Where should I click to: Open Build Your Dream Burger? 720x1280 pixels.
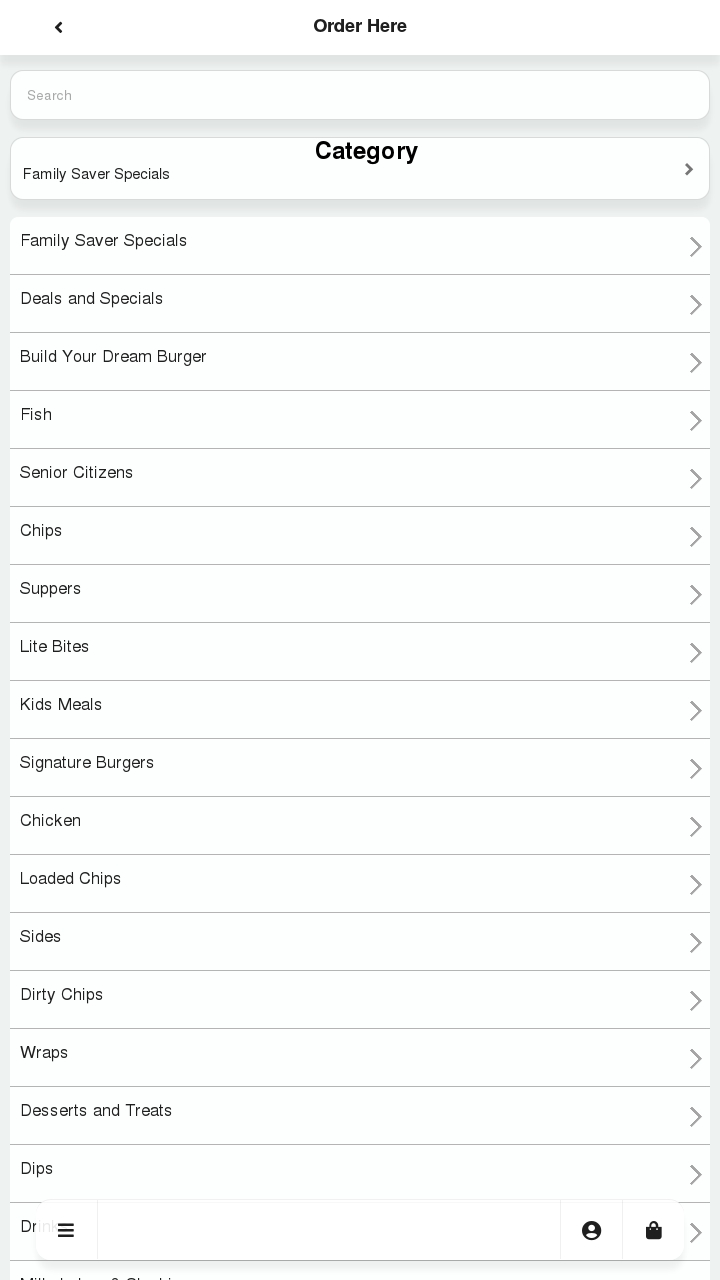(113, 357)
